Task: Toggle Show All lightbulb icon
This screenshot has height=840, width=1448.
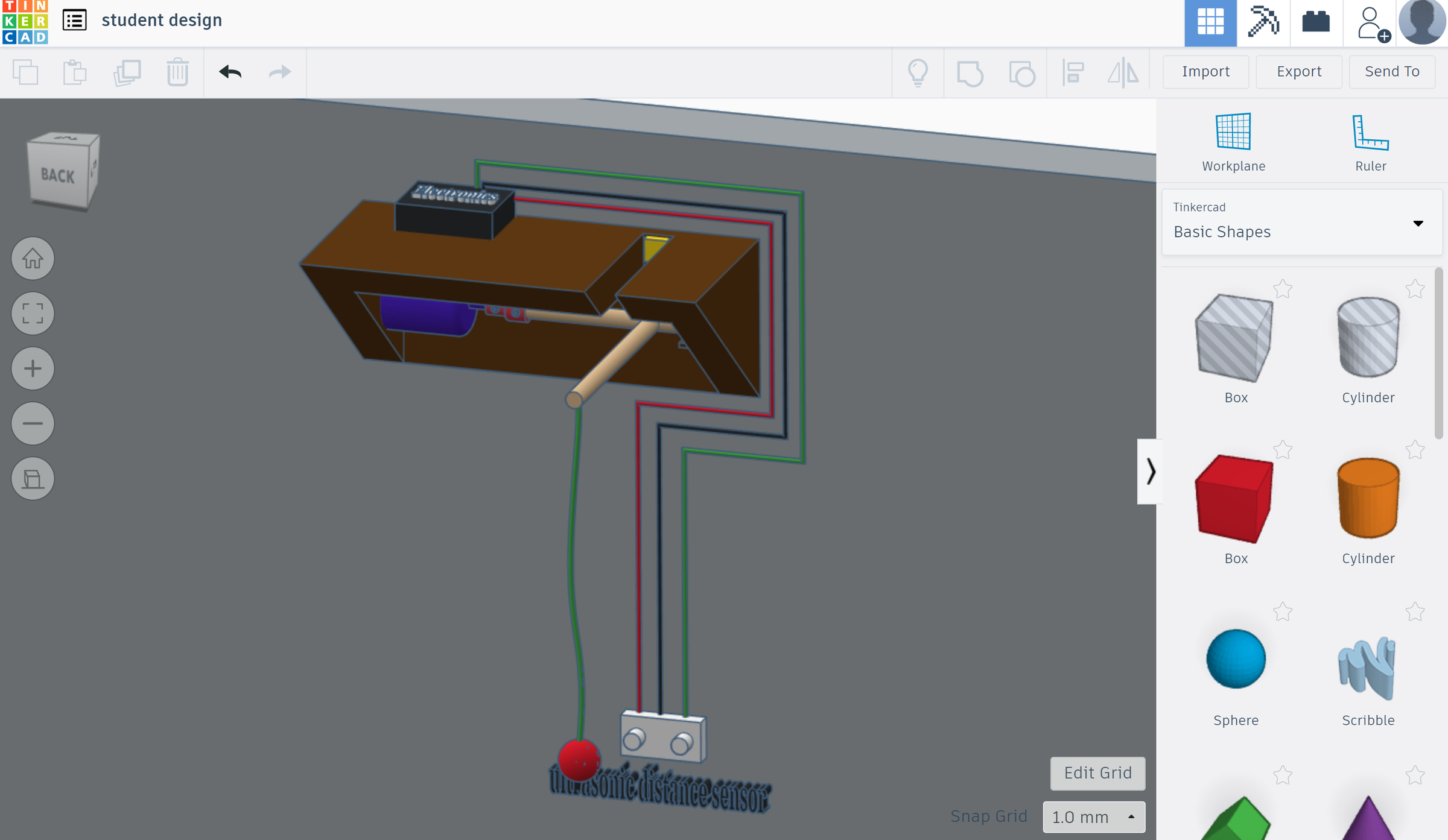Action: coord(918,73)
